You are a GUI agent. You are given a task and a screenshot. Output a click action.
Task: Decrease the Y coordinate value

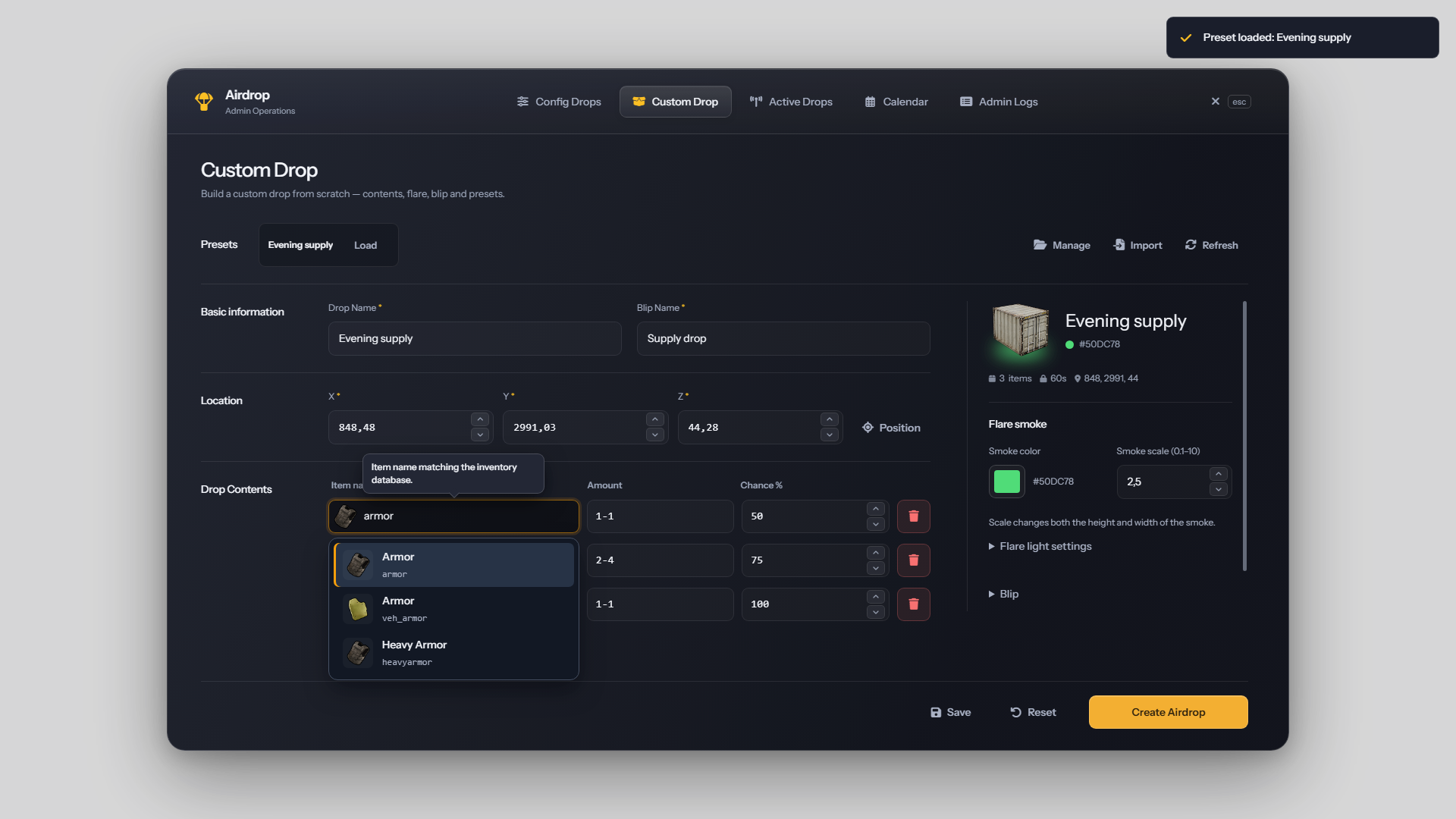pyautogui.click(x=655, y=435)
